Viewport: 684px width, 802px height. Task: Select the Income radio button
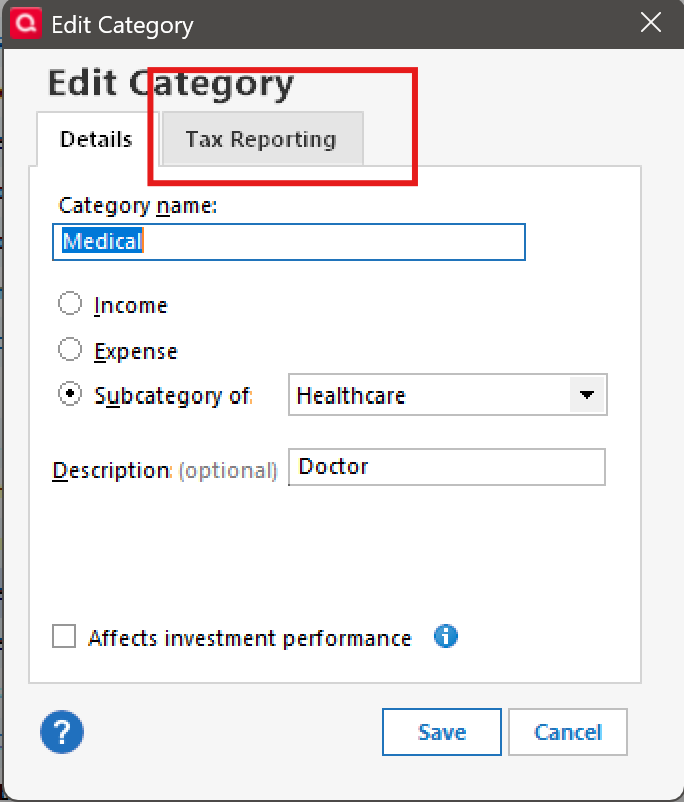coord(70,304)
